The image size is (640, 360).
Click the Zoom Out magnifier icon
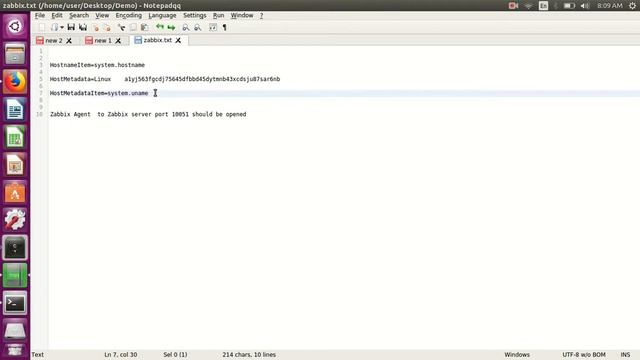[198, 27]
